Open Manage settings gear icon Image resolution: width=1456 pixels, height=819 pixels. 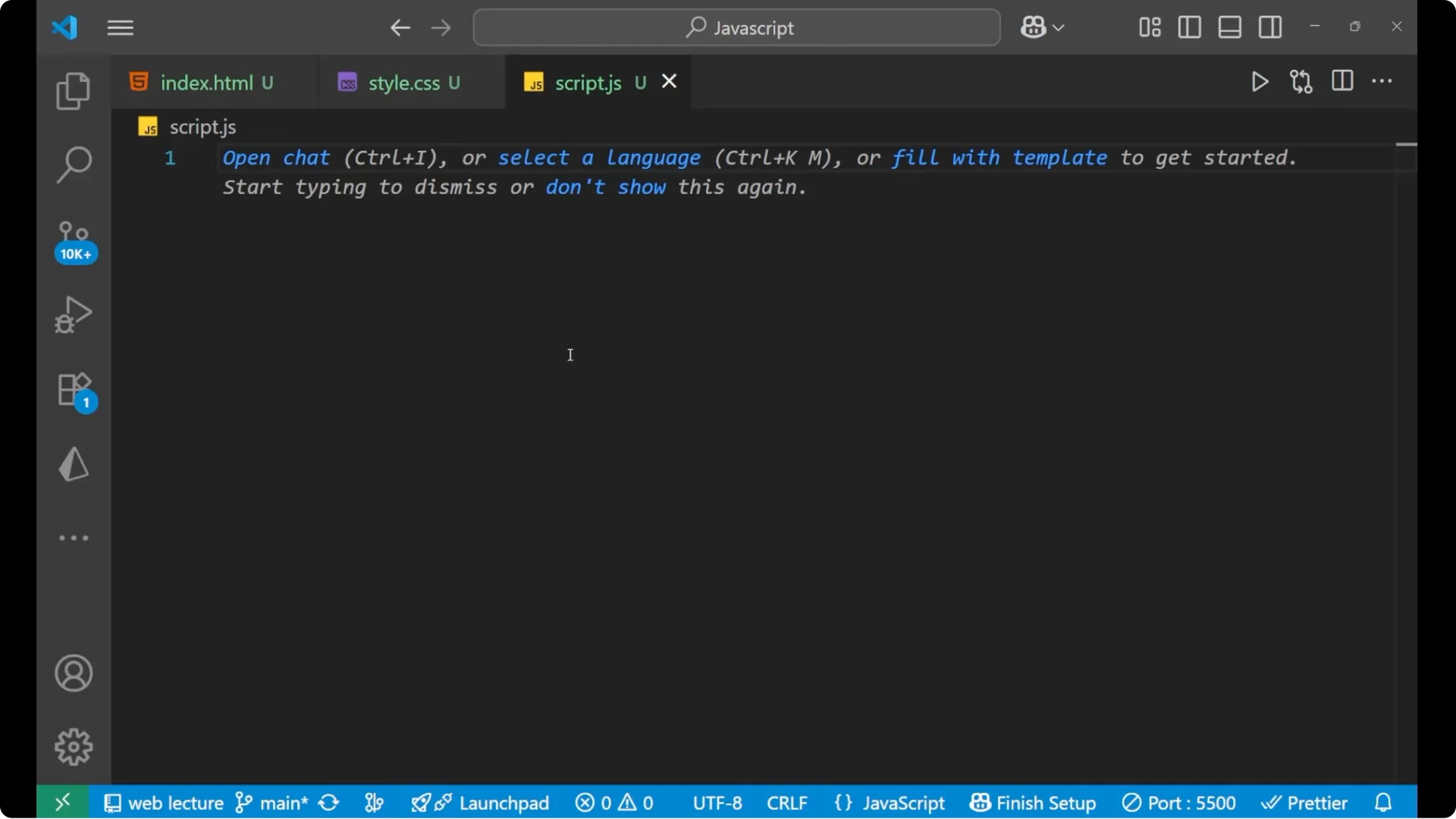click(x=73, y=746)
